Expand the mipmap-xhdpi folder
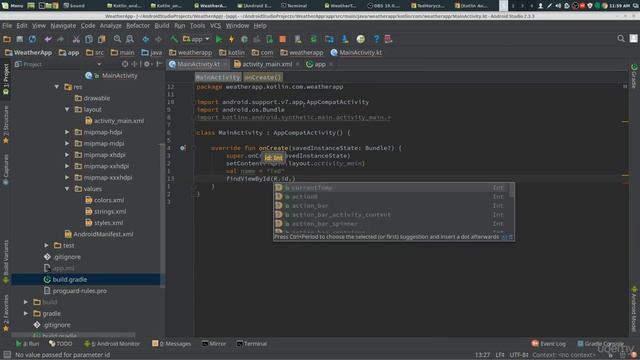The width and height of the screenshot is (640, 360). pos(67,155)
